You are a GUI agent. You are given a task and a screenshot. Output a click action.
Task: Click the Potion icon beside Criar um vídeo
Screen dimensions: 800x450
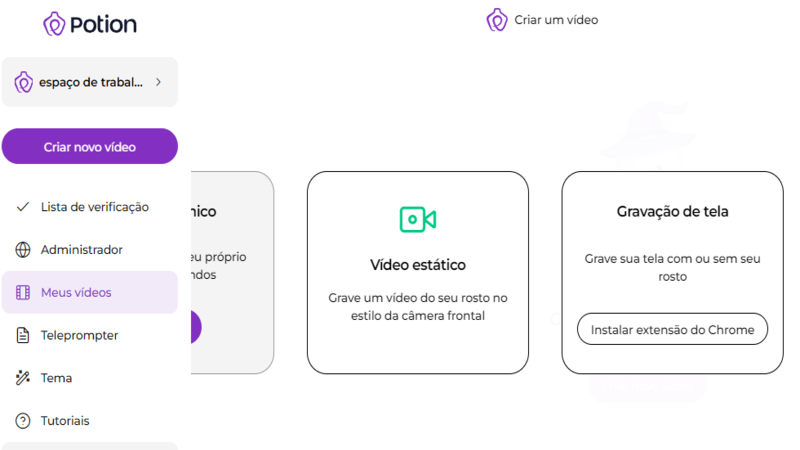point(497,20)
